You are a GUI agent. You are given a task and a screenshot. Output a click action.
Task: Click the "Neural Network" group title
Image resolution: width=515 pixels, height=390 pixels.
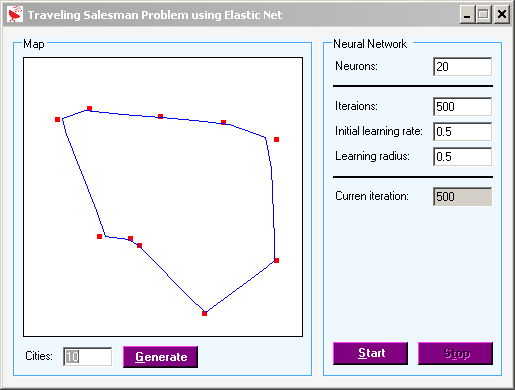coord(370,44)
